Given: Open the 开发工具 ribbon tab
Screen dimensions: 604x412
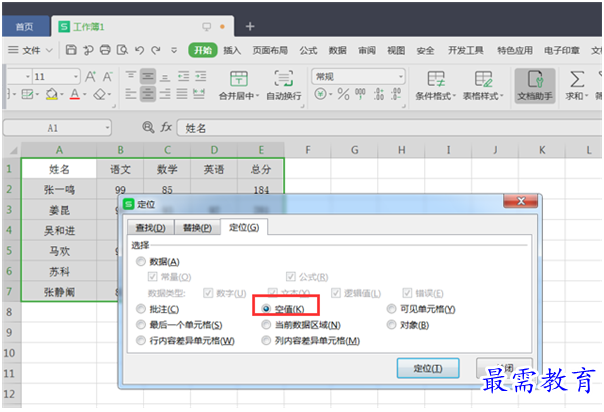Looking at the screenshot, I should [x=465, y=50].
